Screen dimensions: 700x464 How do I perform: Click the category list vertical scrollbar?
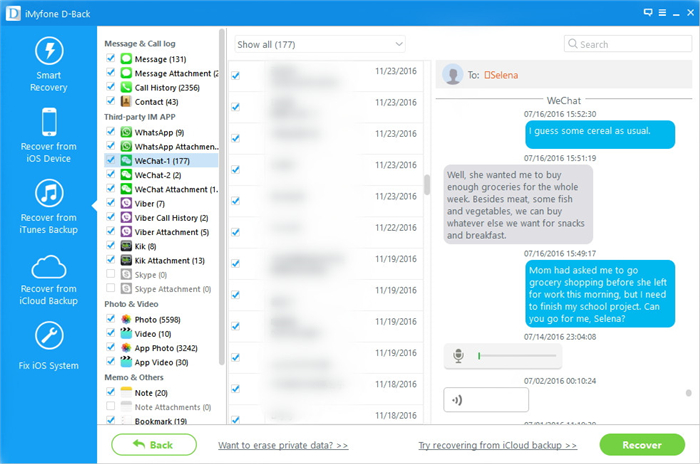point(222,196)
